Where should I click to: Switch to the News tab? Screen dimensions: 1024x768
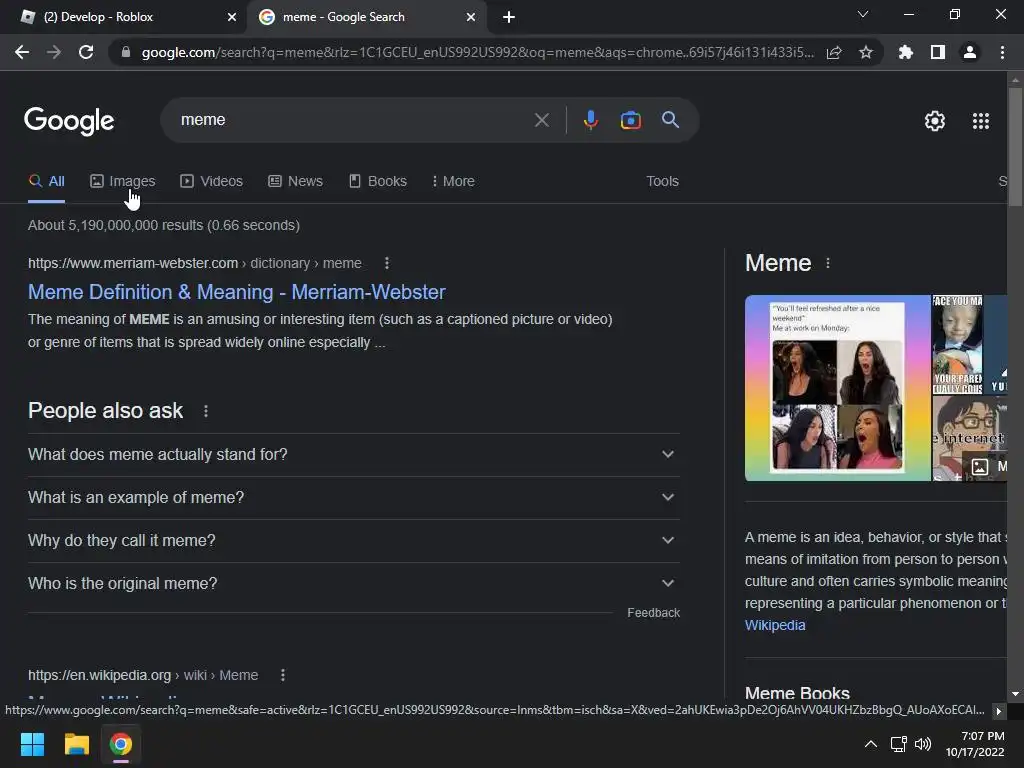click(x=295, y=181)
